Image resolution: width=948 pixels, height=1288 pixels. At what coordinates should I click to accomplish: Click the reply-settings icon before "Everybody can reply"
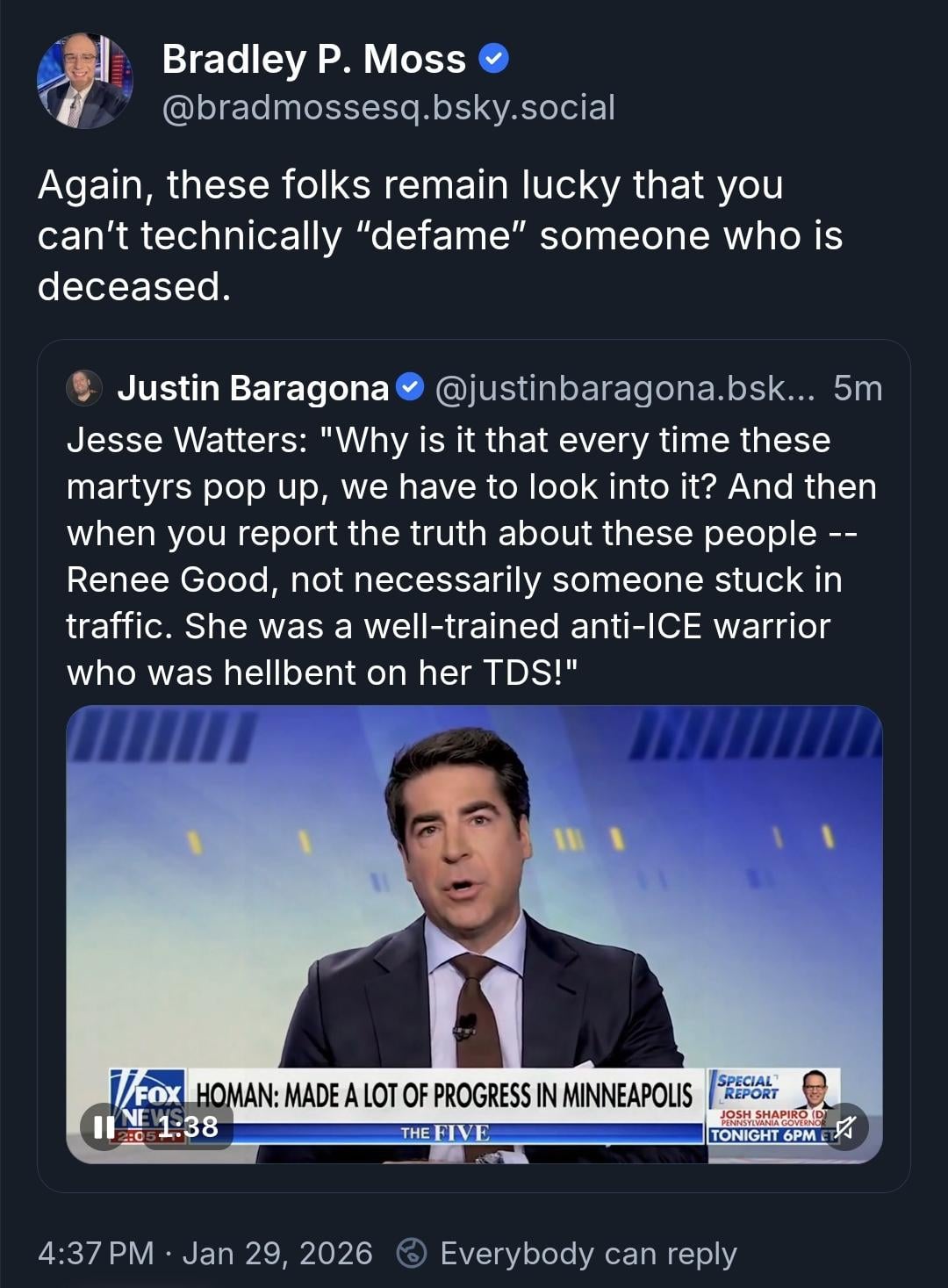[x=411, y=1253]
